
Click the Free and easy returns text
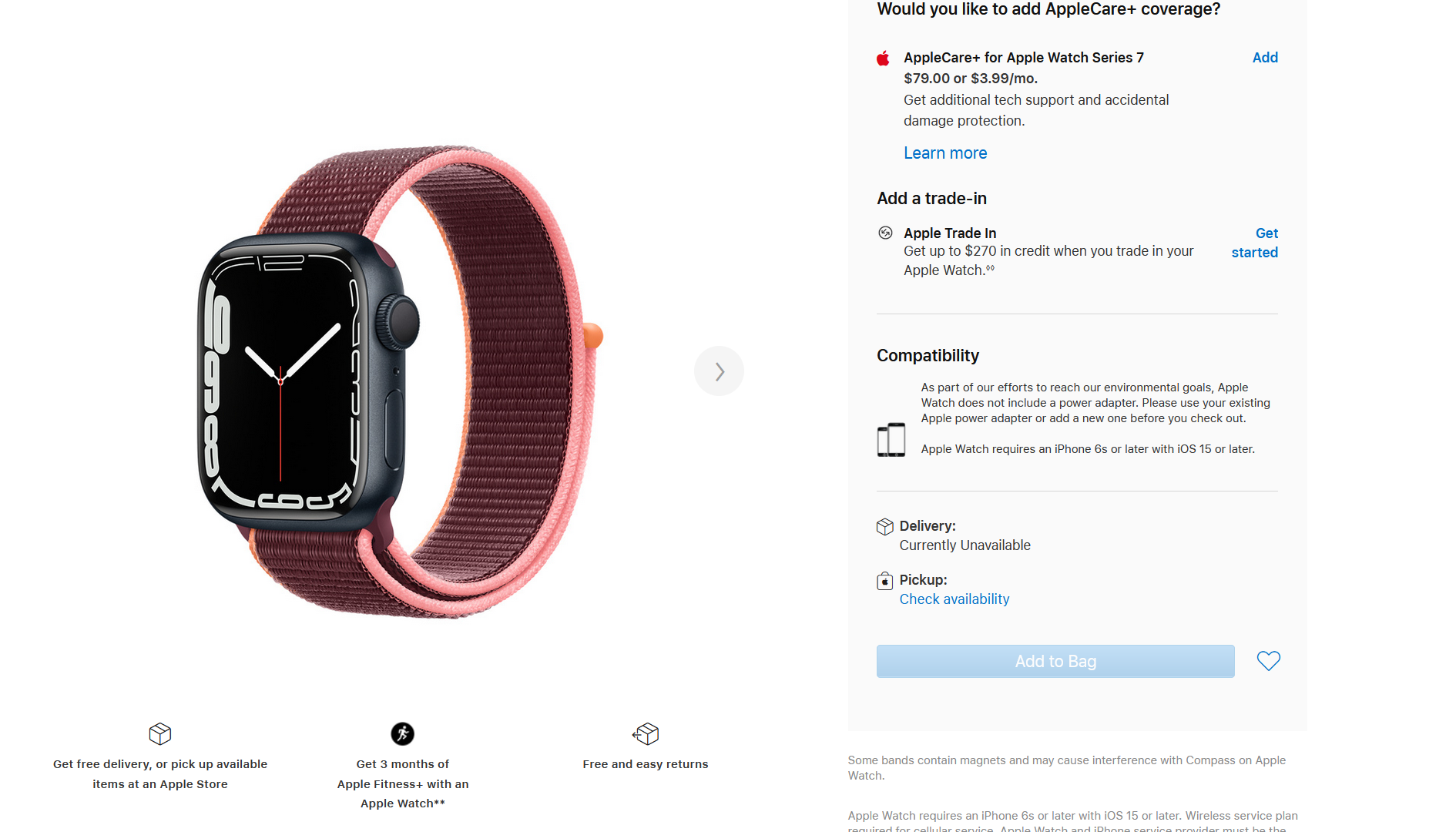click(646, 764)
